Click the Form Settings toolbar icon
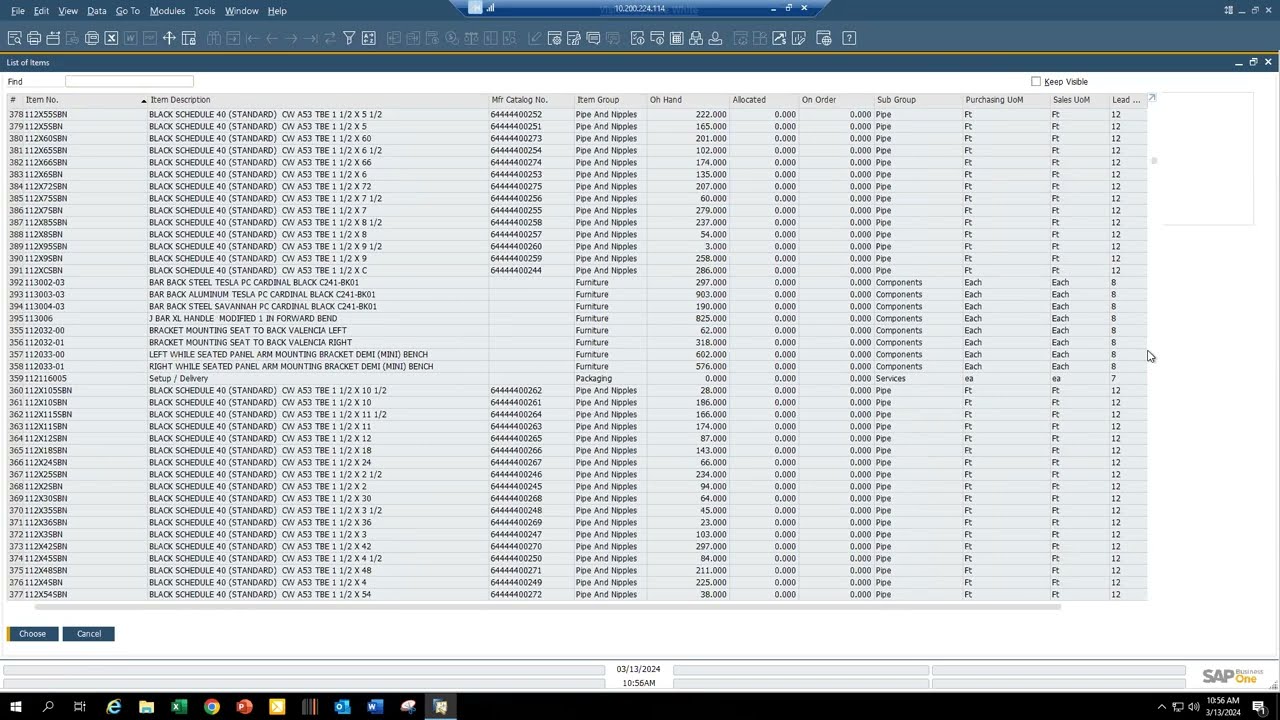This screenshot has height=720, width=1280. tap(555, 38)
